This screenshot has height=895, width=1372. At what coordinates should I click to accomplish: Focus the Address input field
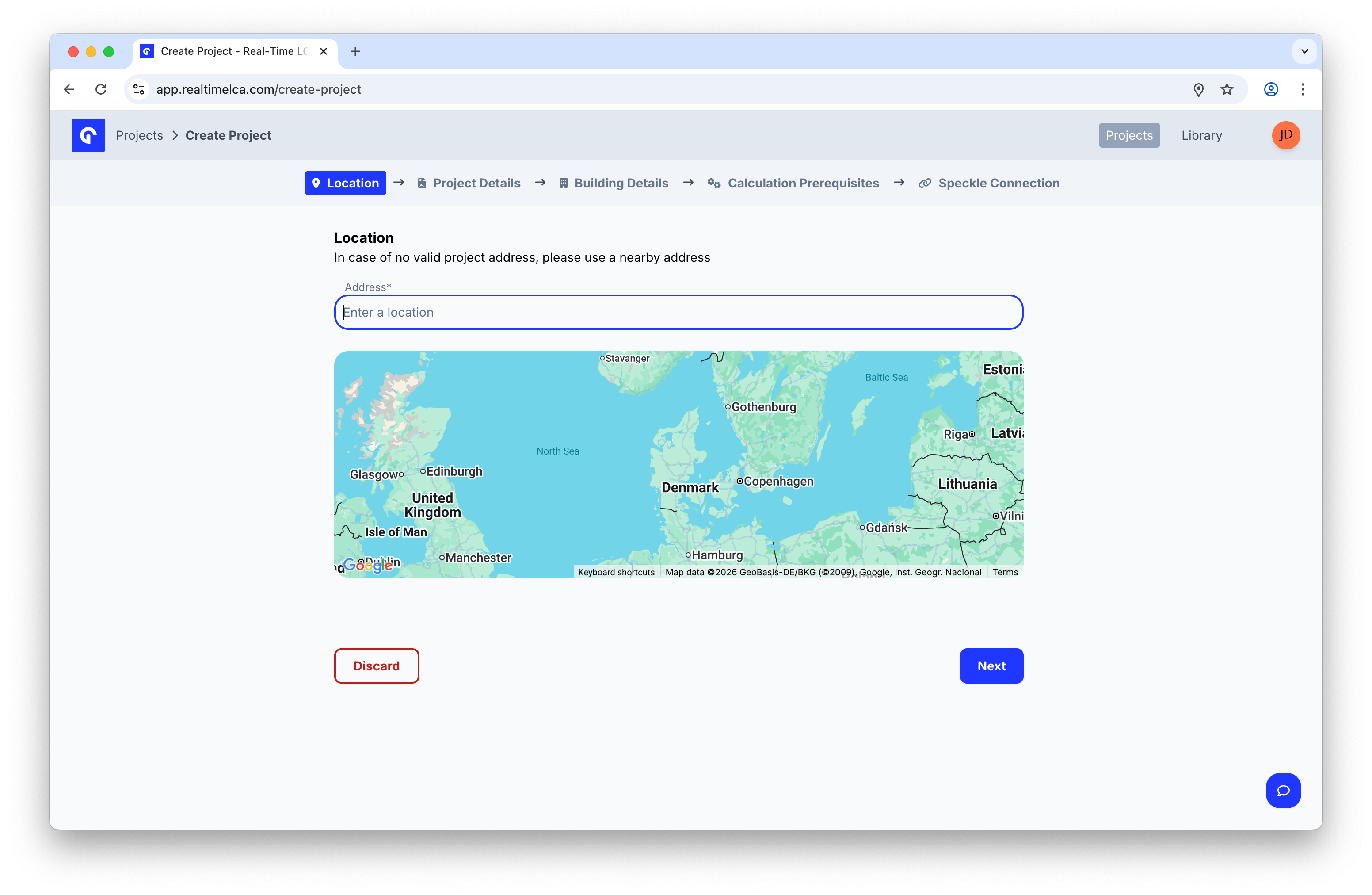point(678,312)
